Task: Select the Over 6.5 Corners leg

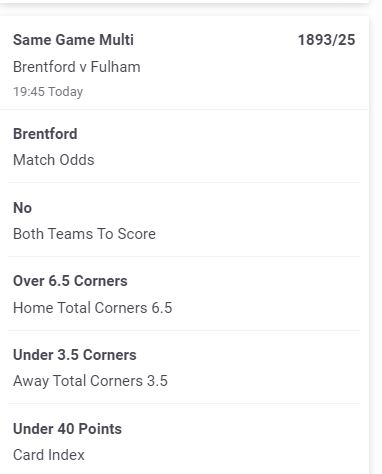Action: (x=70, y=281)
